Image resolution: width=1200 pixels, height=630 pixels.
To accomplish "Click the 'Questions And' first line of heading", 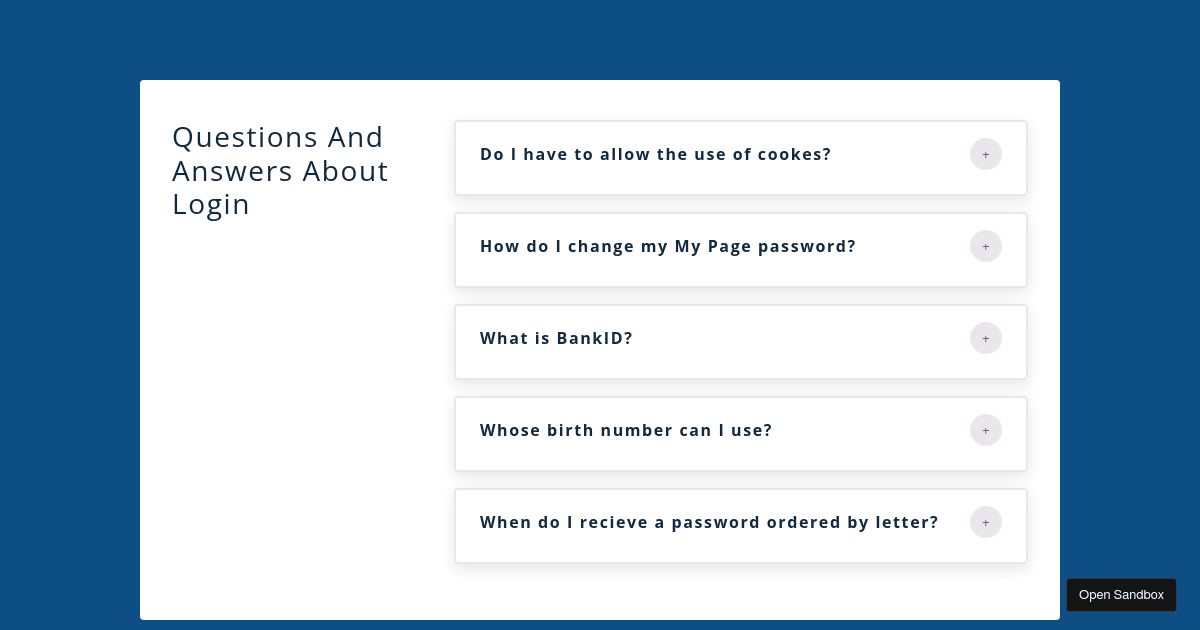I will point(278,137).
